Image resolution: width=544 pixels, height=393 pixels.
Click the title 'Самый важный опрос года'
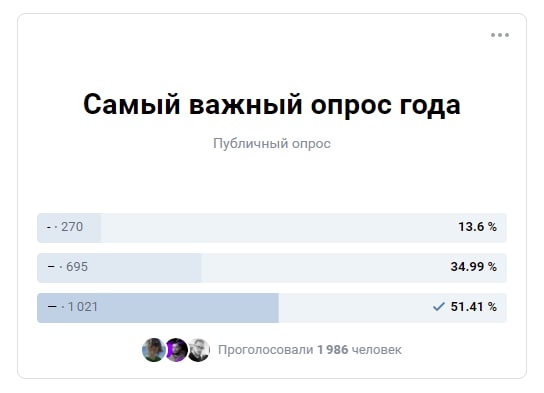click(x=272, y=104)
